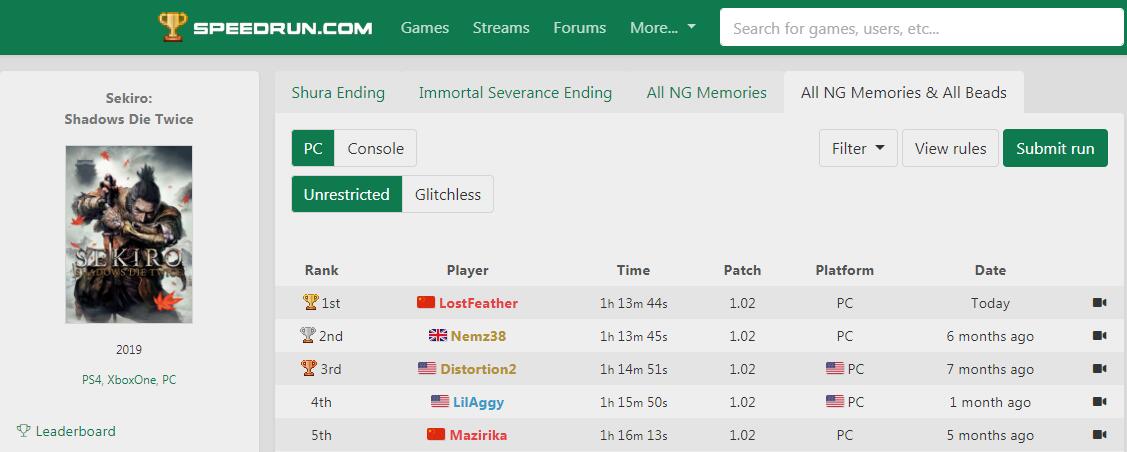The width and height of the screenshot is (1127, 452).
Task: Click the search games and users field
Action: pyautogui.click(x=921, y=28)
